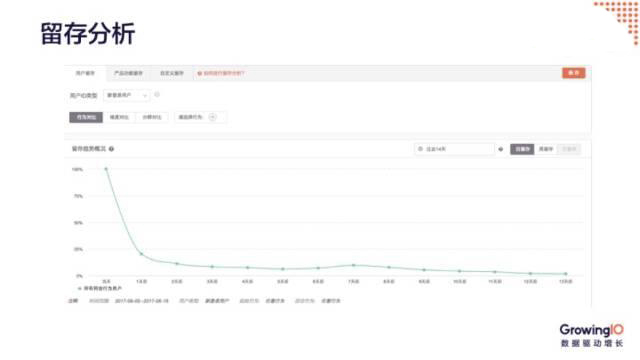Click the orange save button
640x360 pixels.
[x=573, y=73]
